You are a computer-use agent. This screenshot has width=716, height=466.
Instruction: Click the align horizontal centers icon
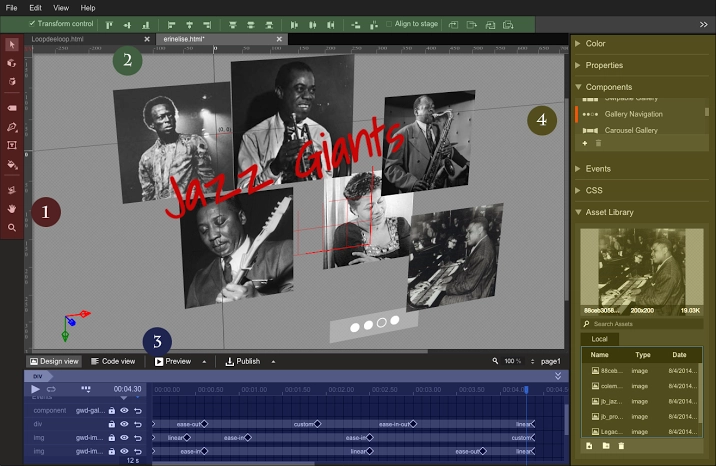point(190,25)
